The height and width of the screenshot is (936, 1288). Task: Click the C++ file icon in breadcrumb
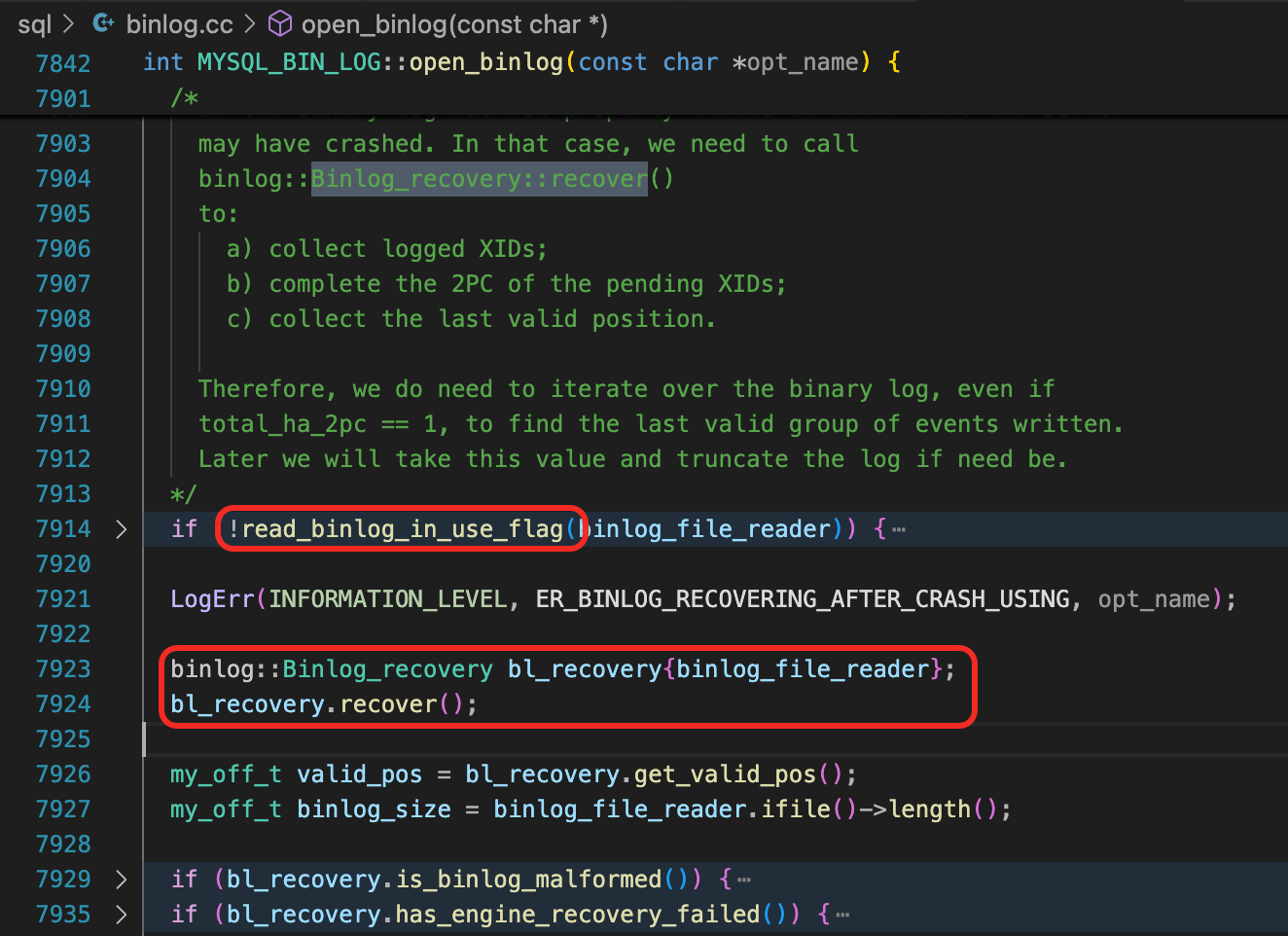click(103, 23)
